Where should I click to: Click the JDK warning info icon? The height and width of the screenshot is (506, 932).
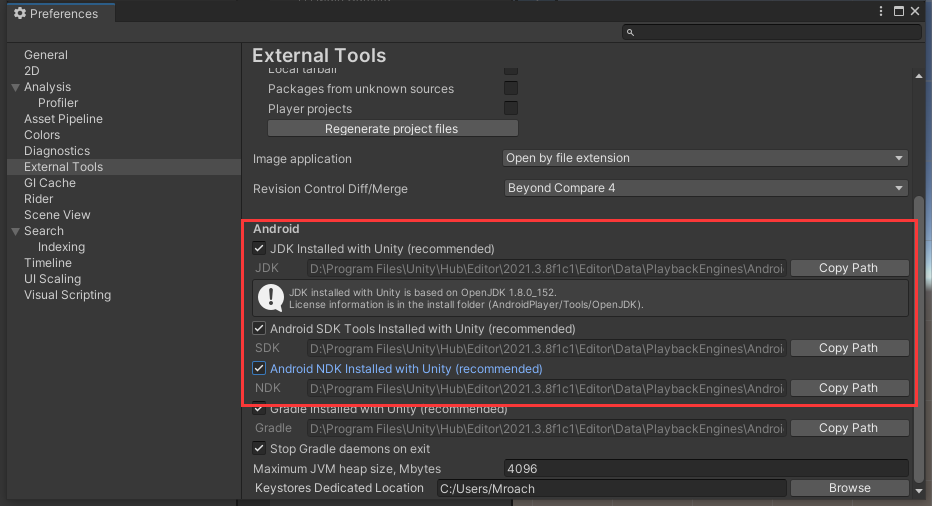coord(271,298)
